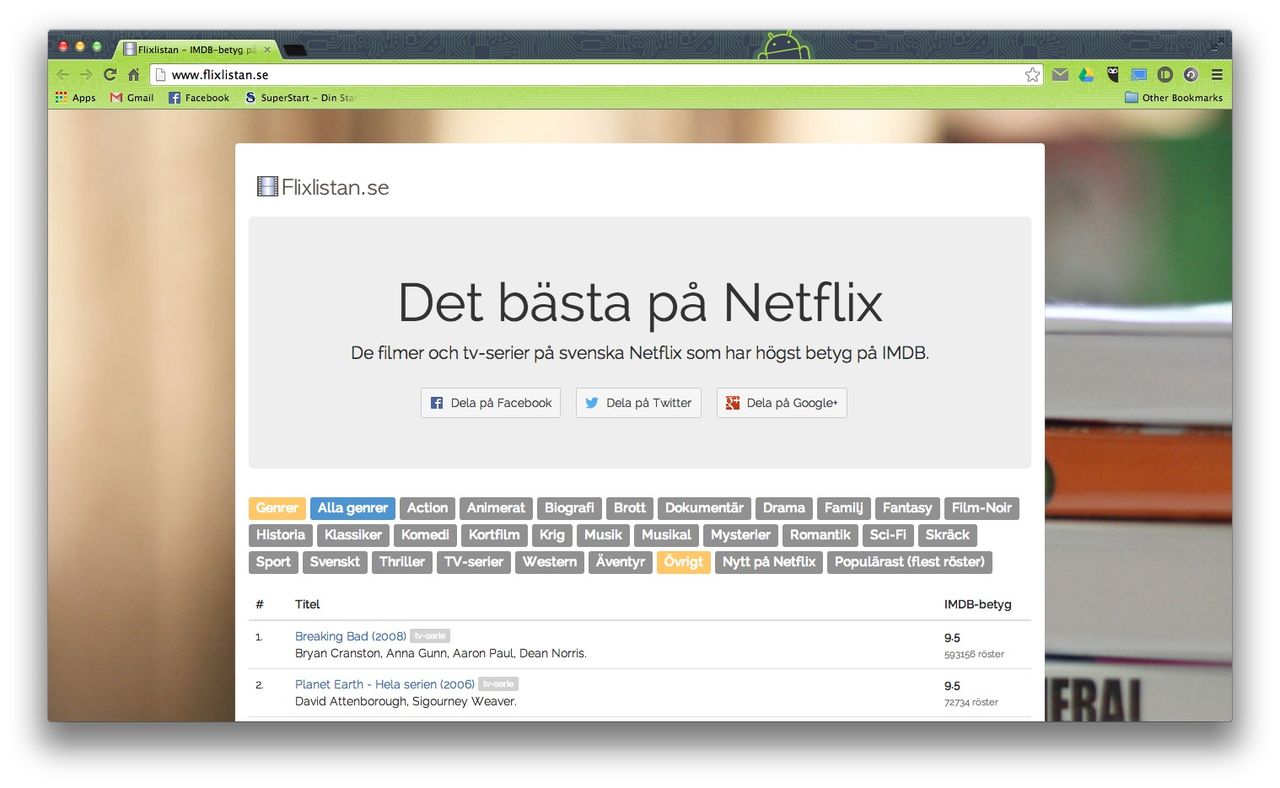
Task: Open the Google Drive extension icon
Action: 1086,74
